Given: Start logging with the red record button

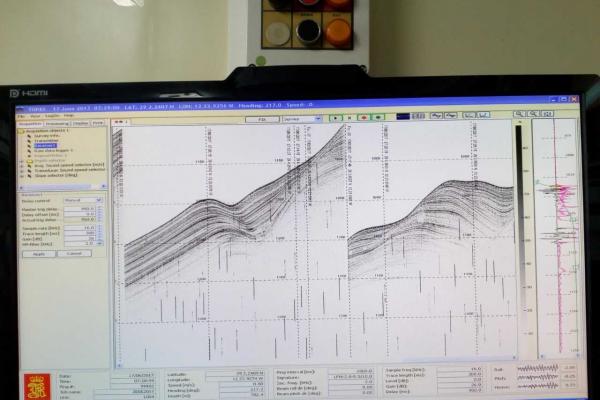Looking at the screenshot, I should (x=364, y=118).
